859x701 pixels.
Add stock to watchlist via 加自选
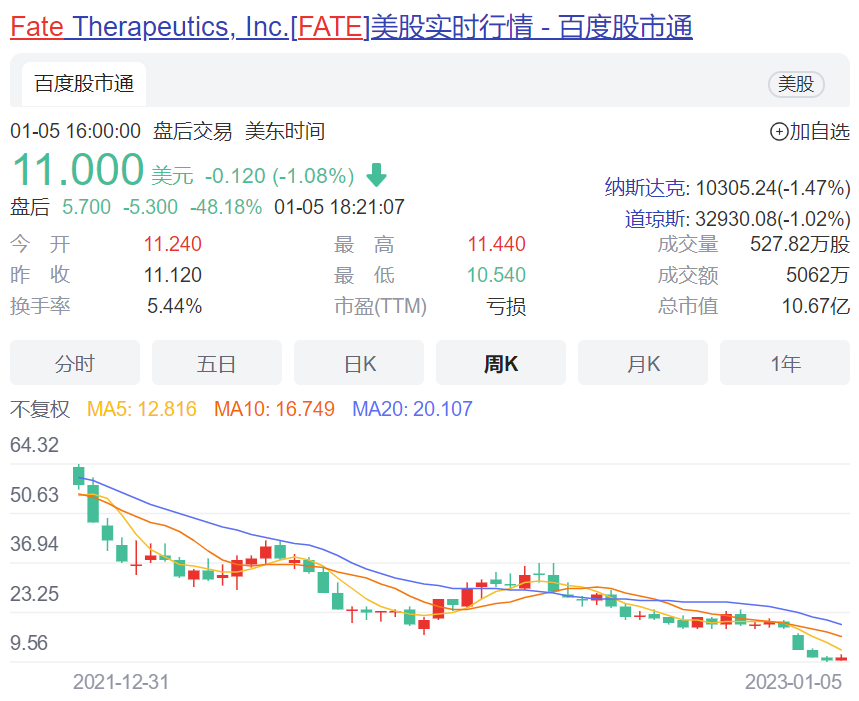(809, 131)
